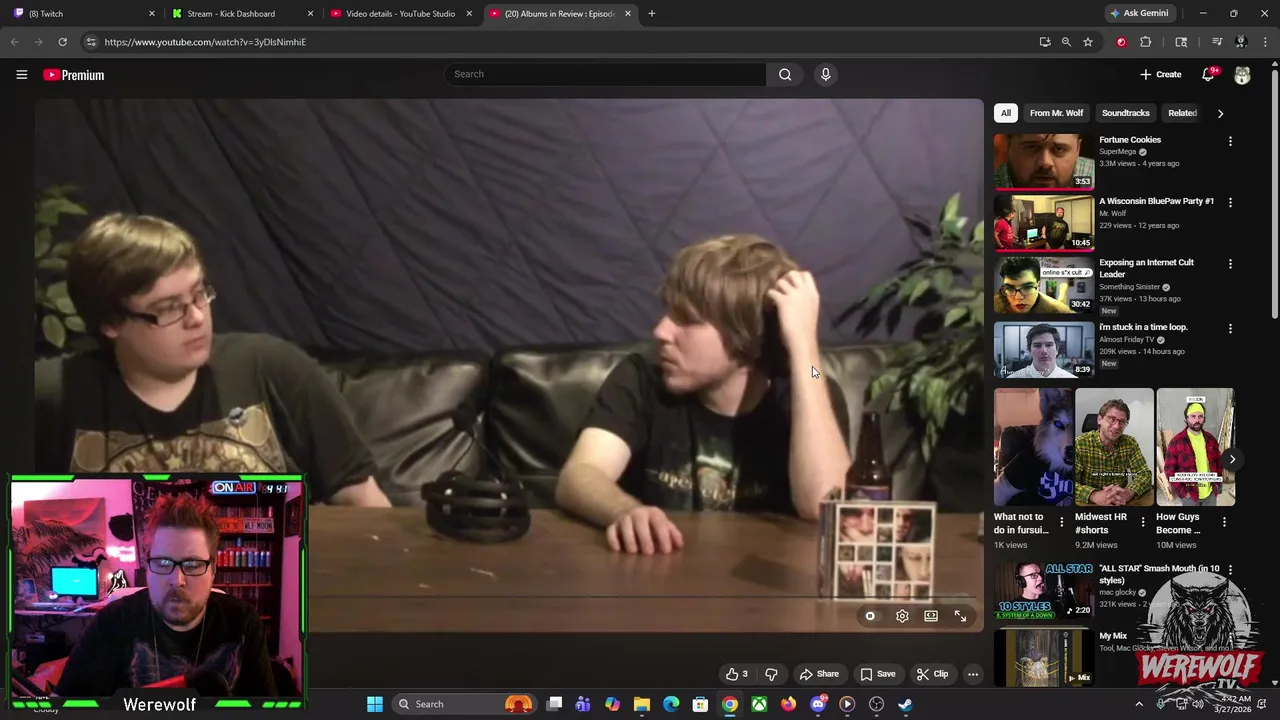Show next Shorts with right arrow
The height and width of the screenshot is (720, 1280).
1232,459
